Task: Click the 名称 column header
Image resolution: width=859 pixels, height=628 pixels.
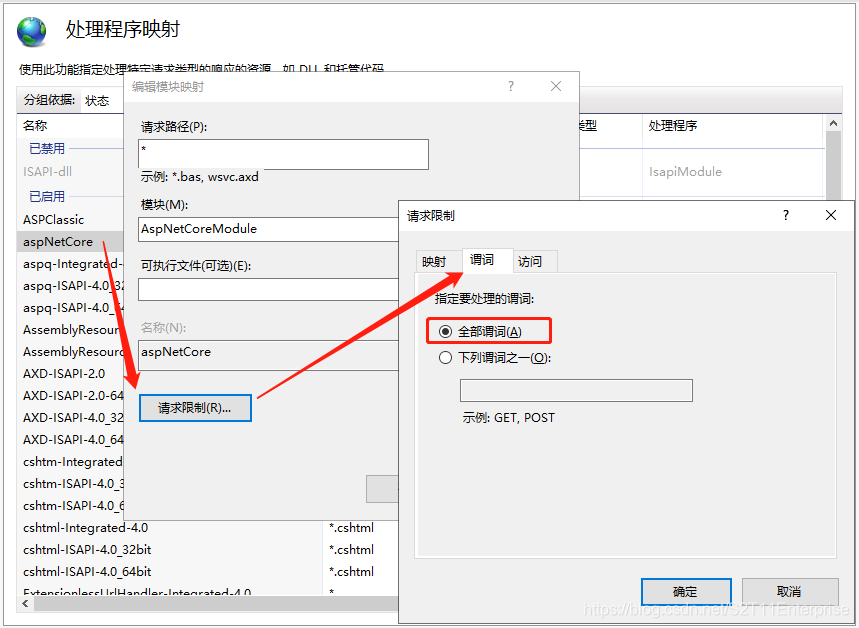Action: [36, 125]
